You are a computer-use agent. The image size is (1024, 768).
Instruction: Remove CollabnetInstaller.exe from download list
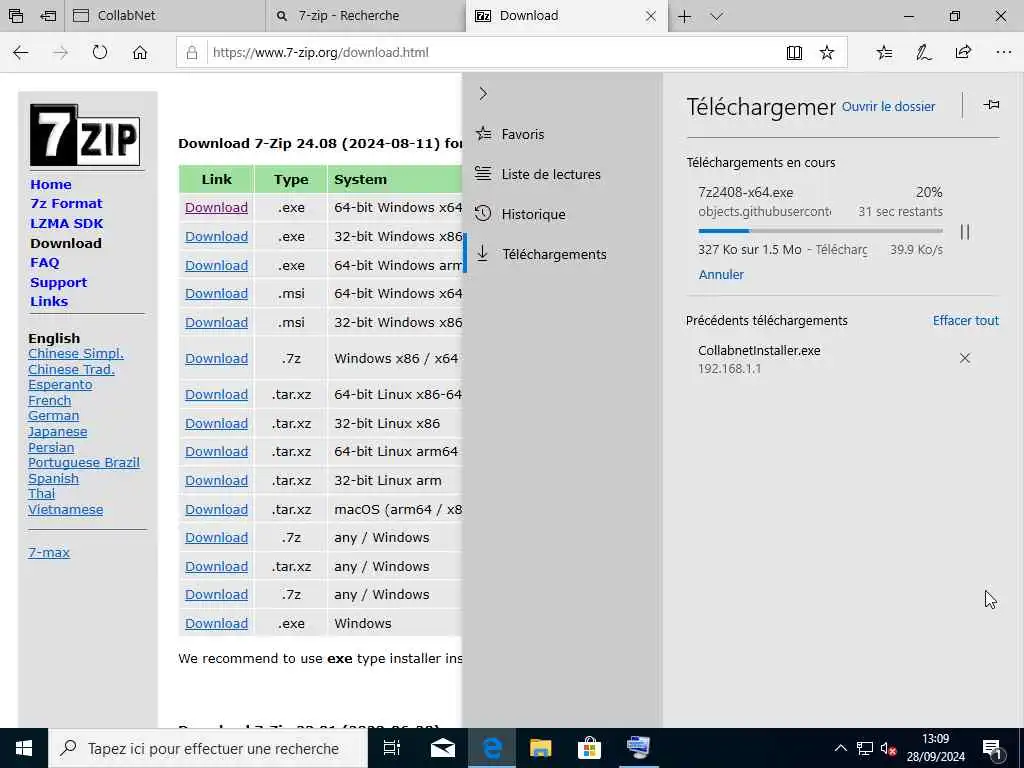click(x=965, y=358)
